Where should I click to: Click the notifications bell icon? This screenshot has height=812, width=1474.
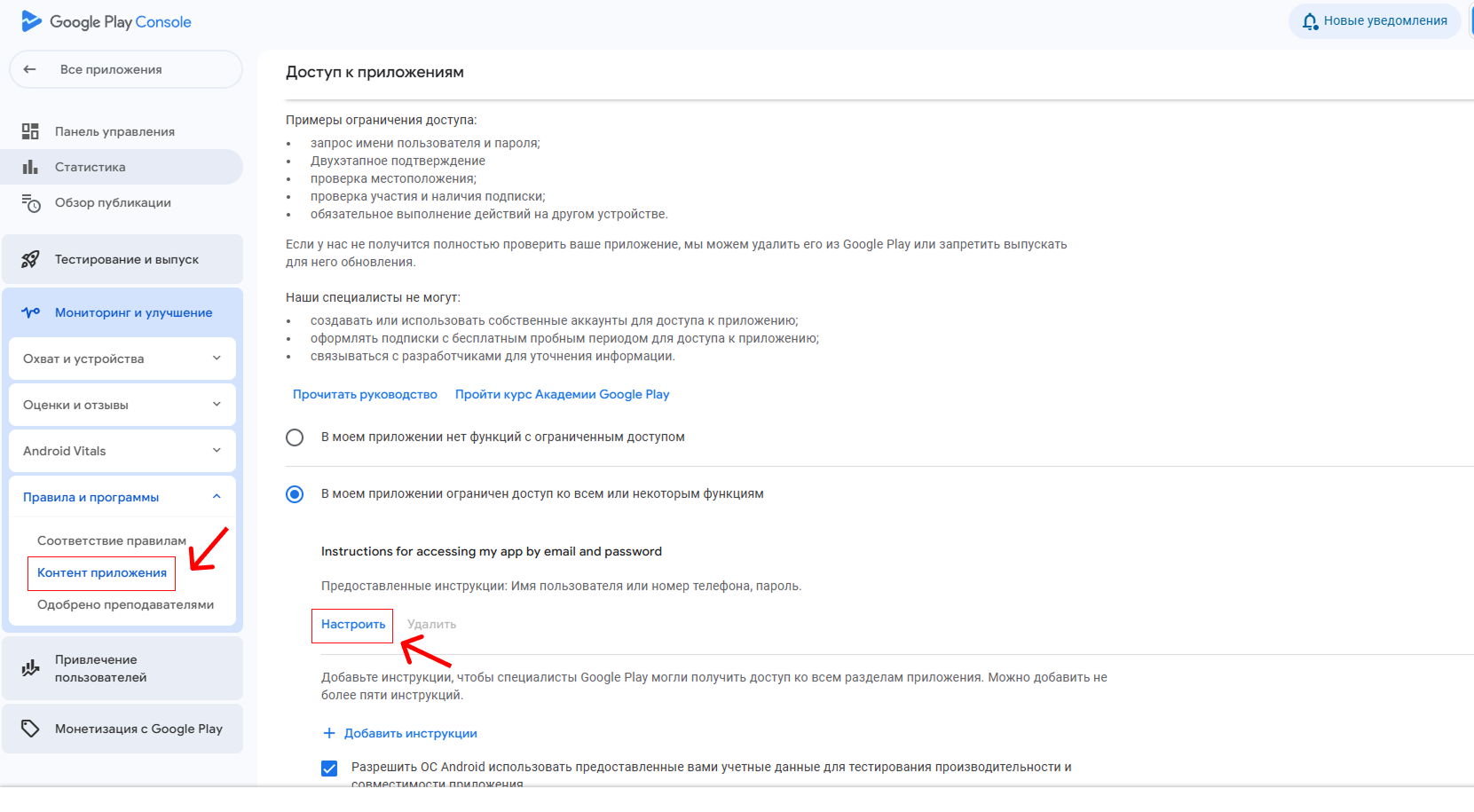pos(1310,21)
